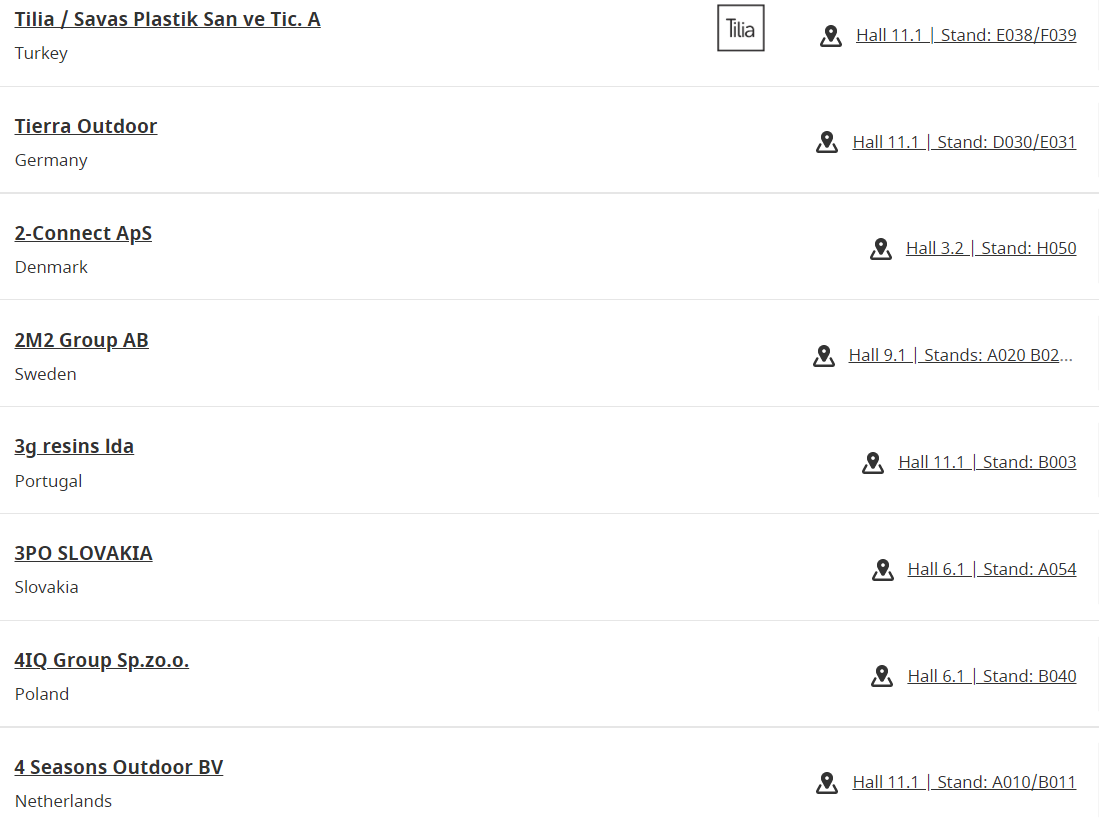Viewport: 1099px width, 821px height.
Task: Show Hall 3.2 Stand H050 location
Action: tap(991, 248)
